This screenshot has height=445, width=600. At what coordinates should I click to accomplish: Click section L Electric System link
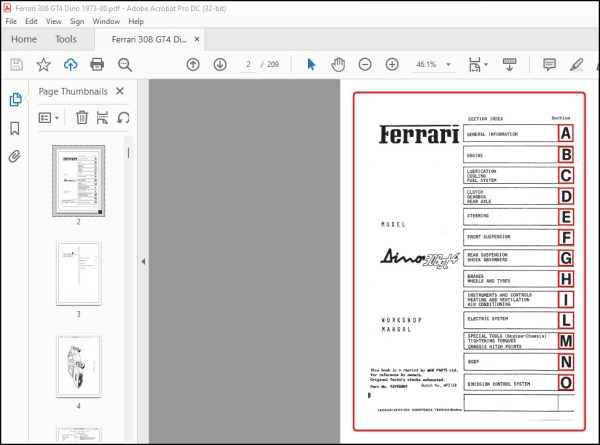(x=518, y=320)
